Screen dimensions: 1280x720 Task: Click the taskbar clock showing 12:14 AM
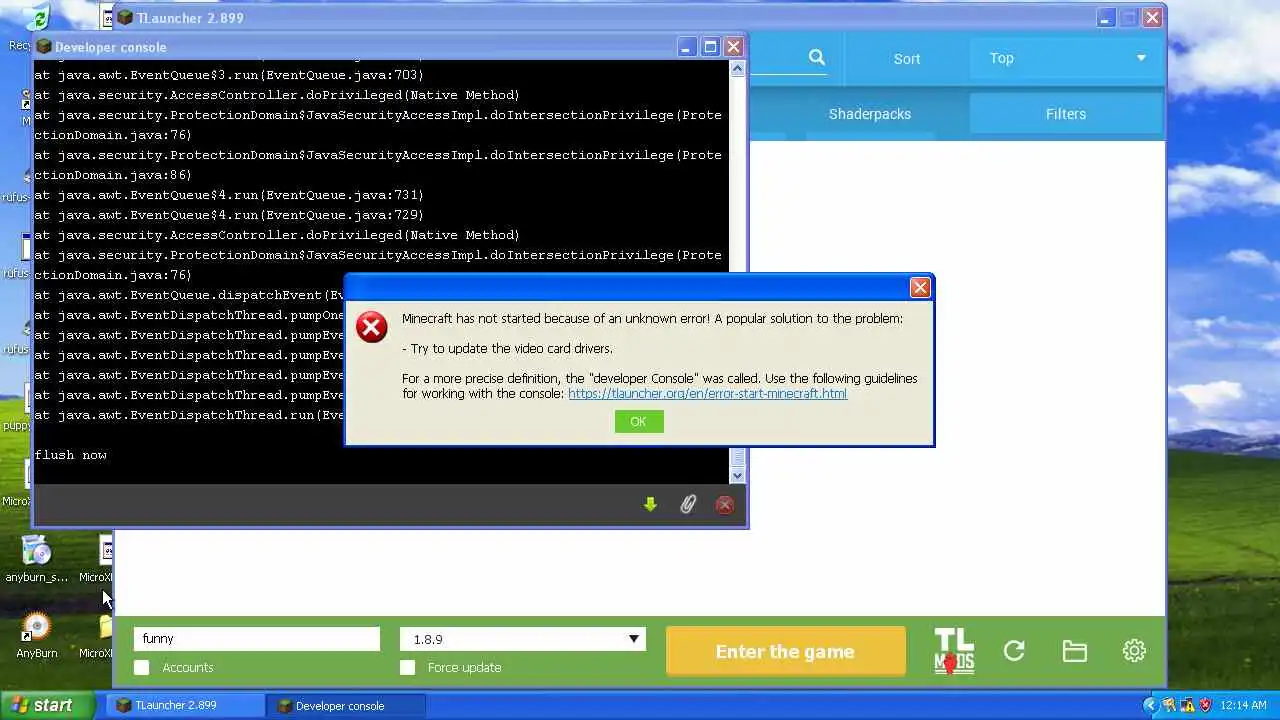1243,705
